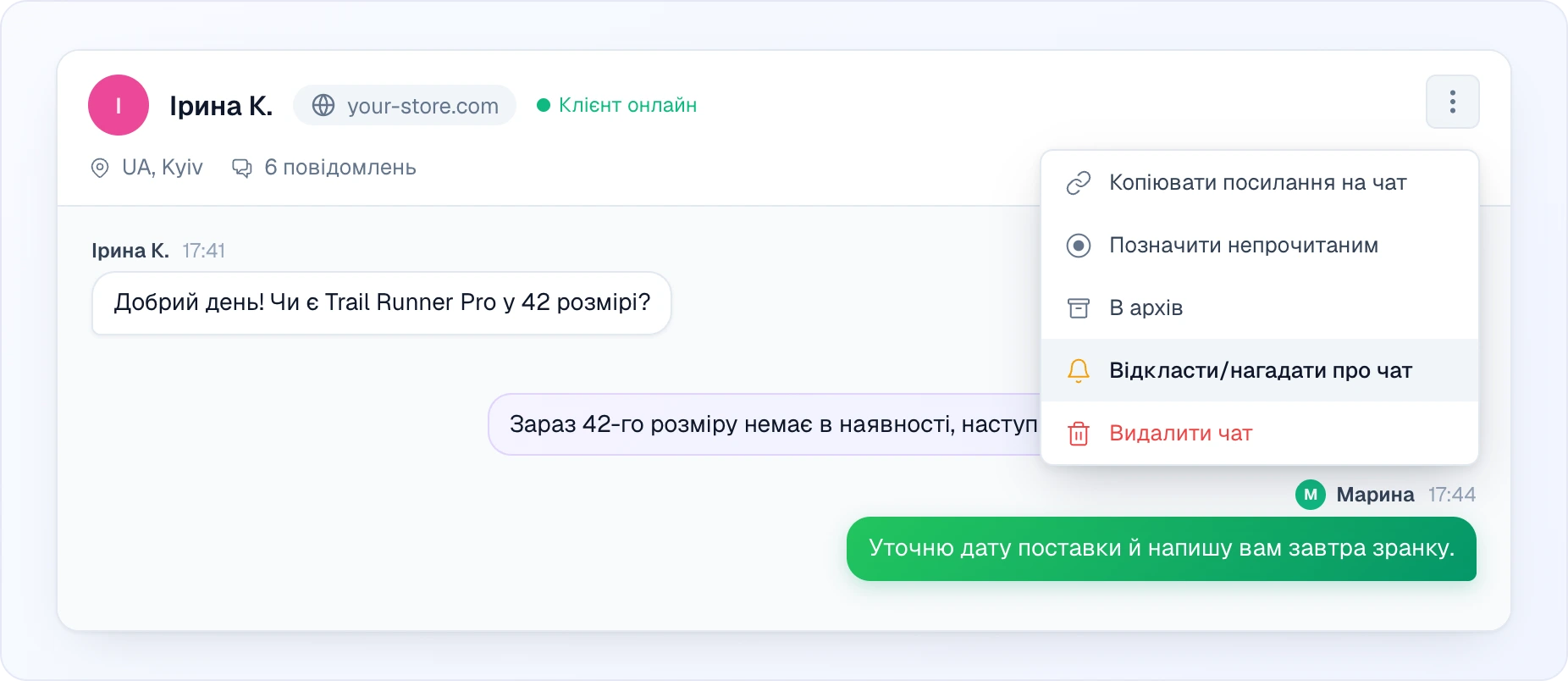Click the green Марина avatar badge
The height and width of the screenshot is (681, 1568).
[1311, 495]
